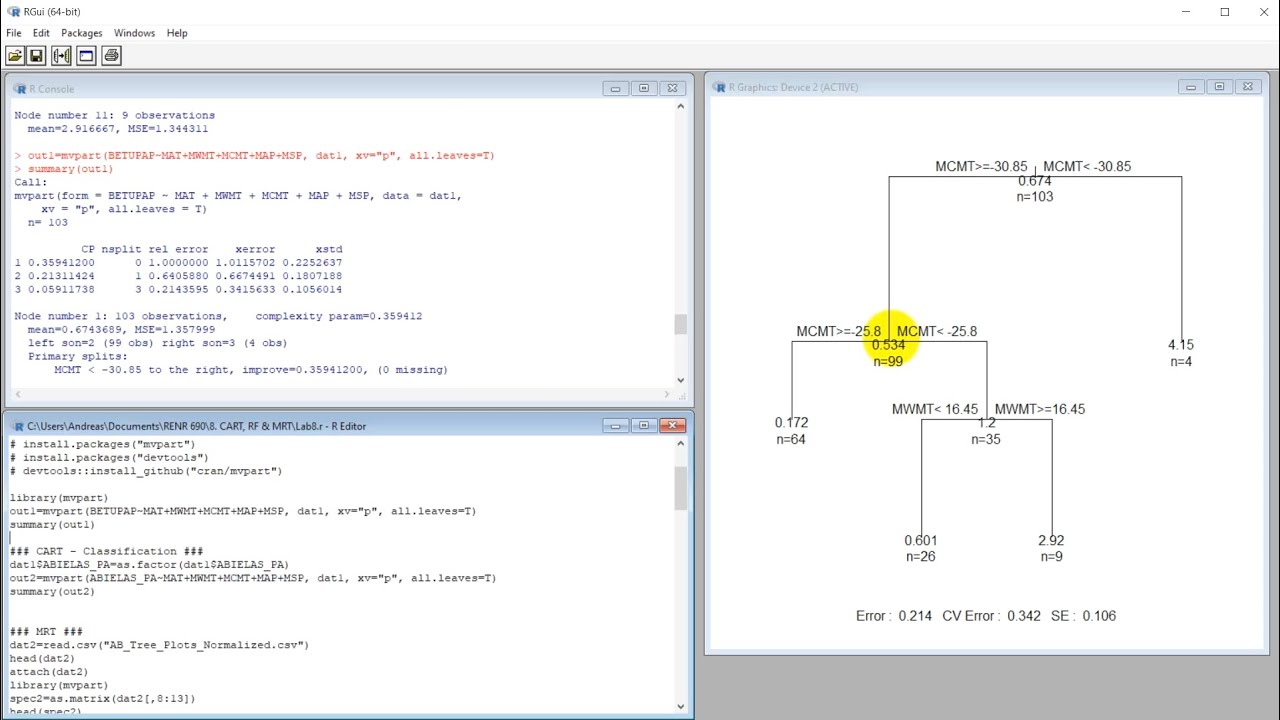This screenshot has height=720, width=1280.
Task: Click the R Editor window title icon
Action: coord(17,426)
